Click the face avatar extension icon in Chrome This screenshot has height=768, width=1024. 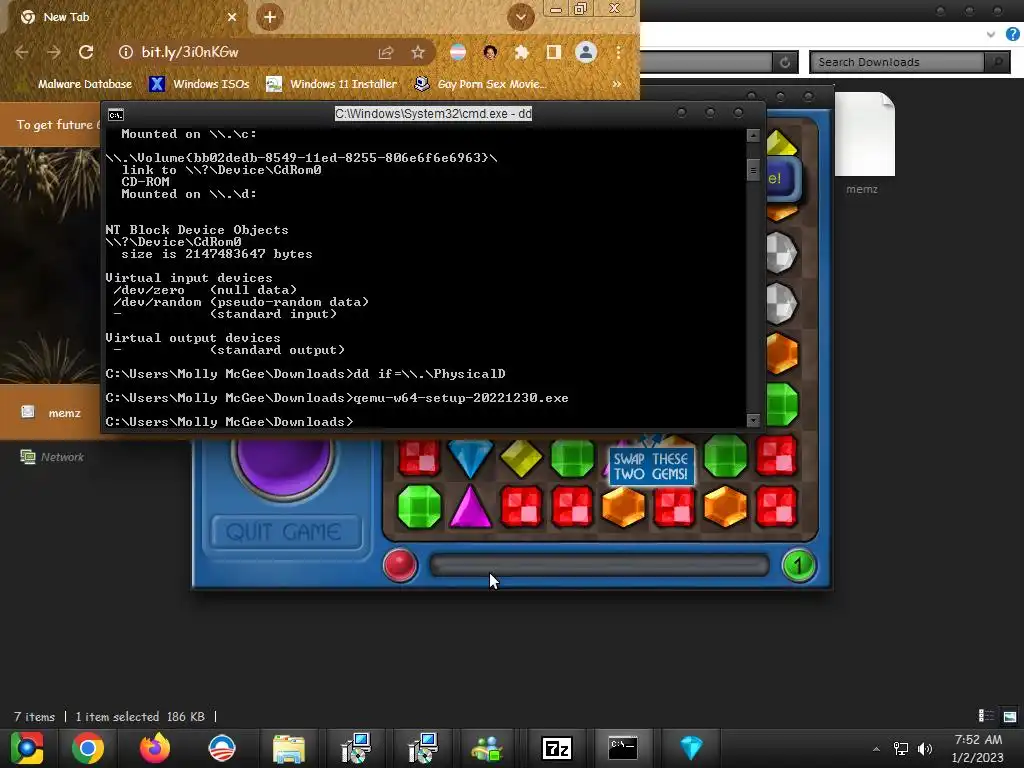[x=490, y=52]
